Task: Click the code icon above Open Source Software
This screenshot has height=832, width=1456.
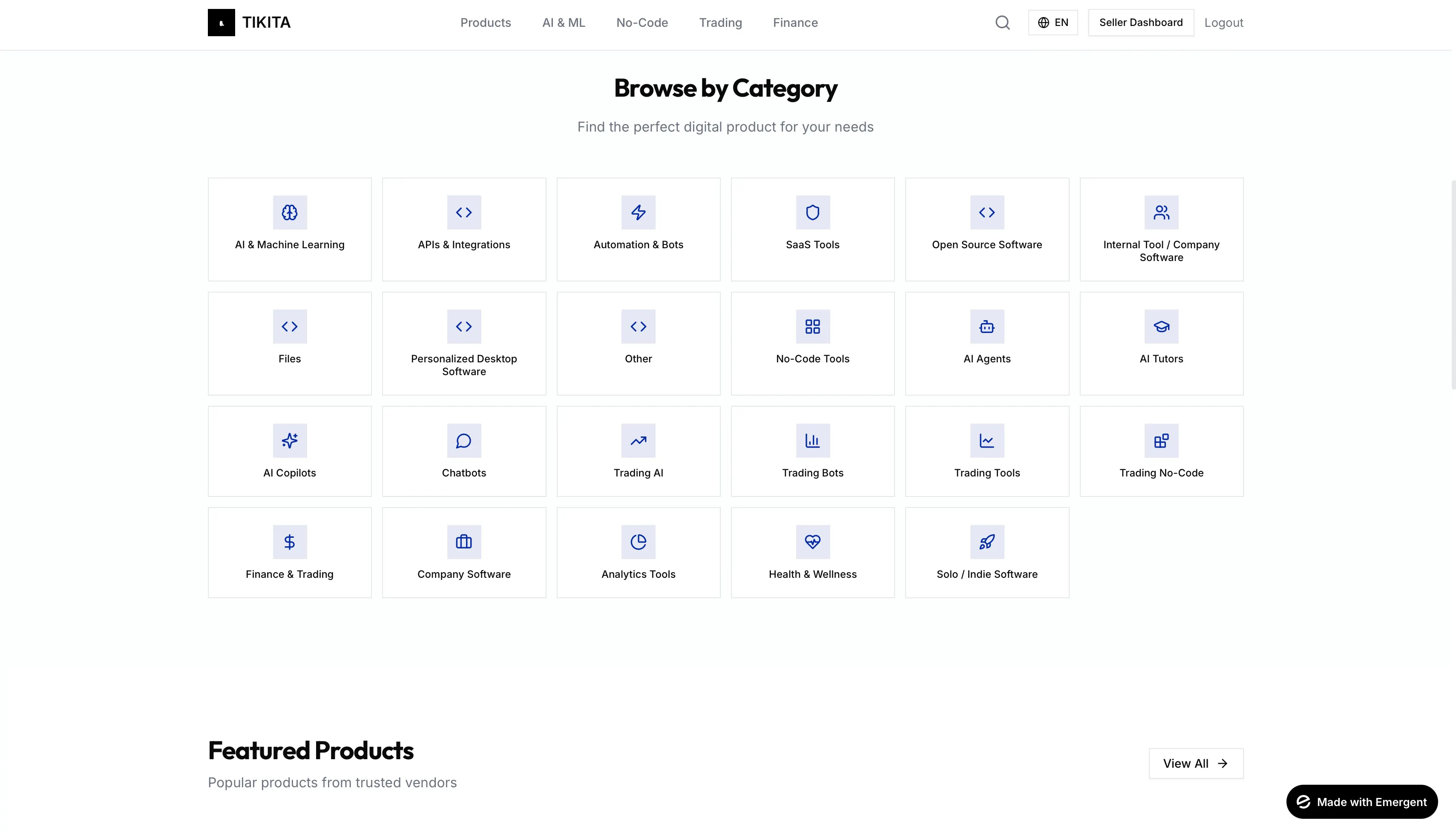Action: coord(987,212)
